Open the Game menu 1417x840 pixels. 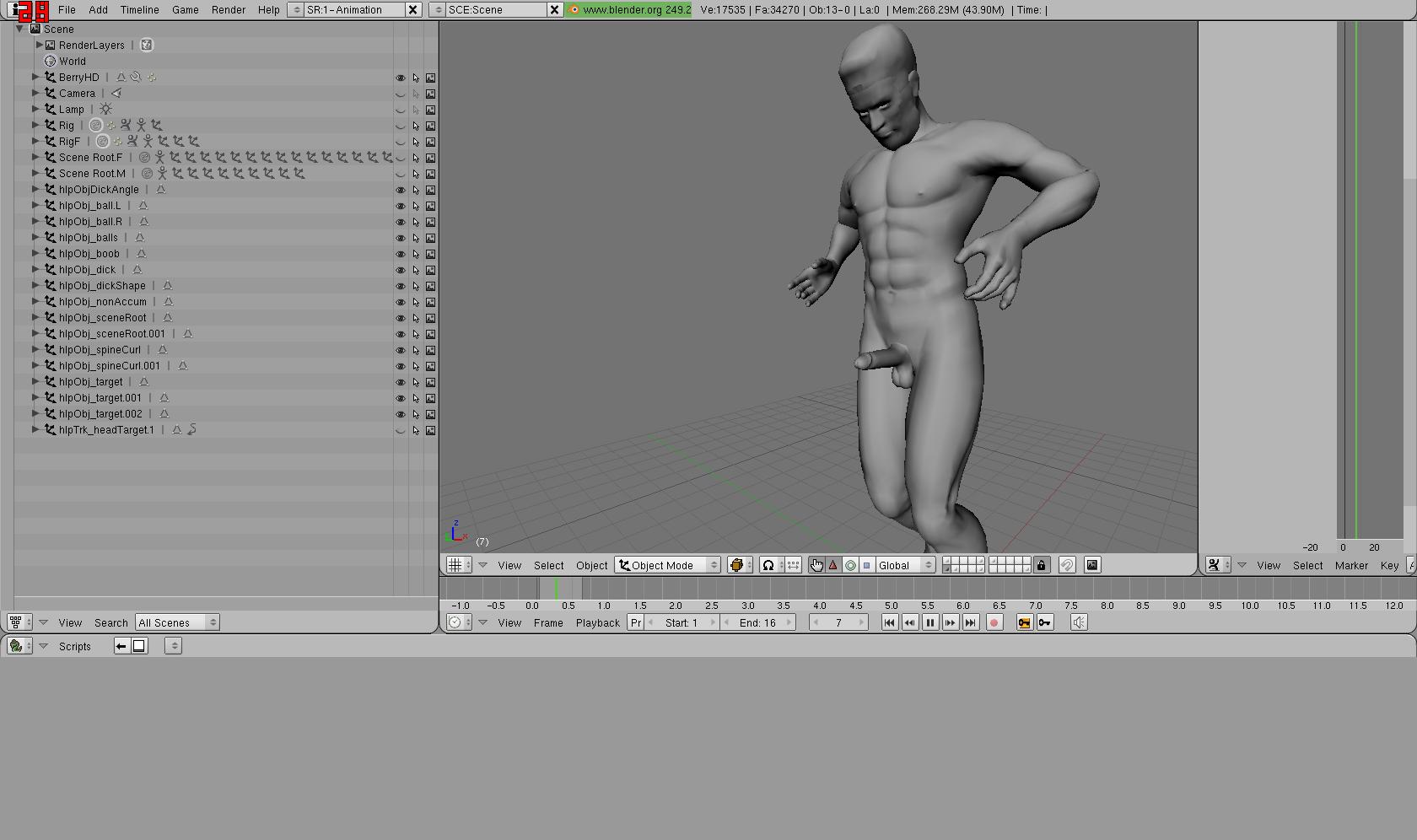[x=186, y=10]
